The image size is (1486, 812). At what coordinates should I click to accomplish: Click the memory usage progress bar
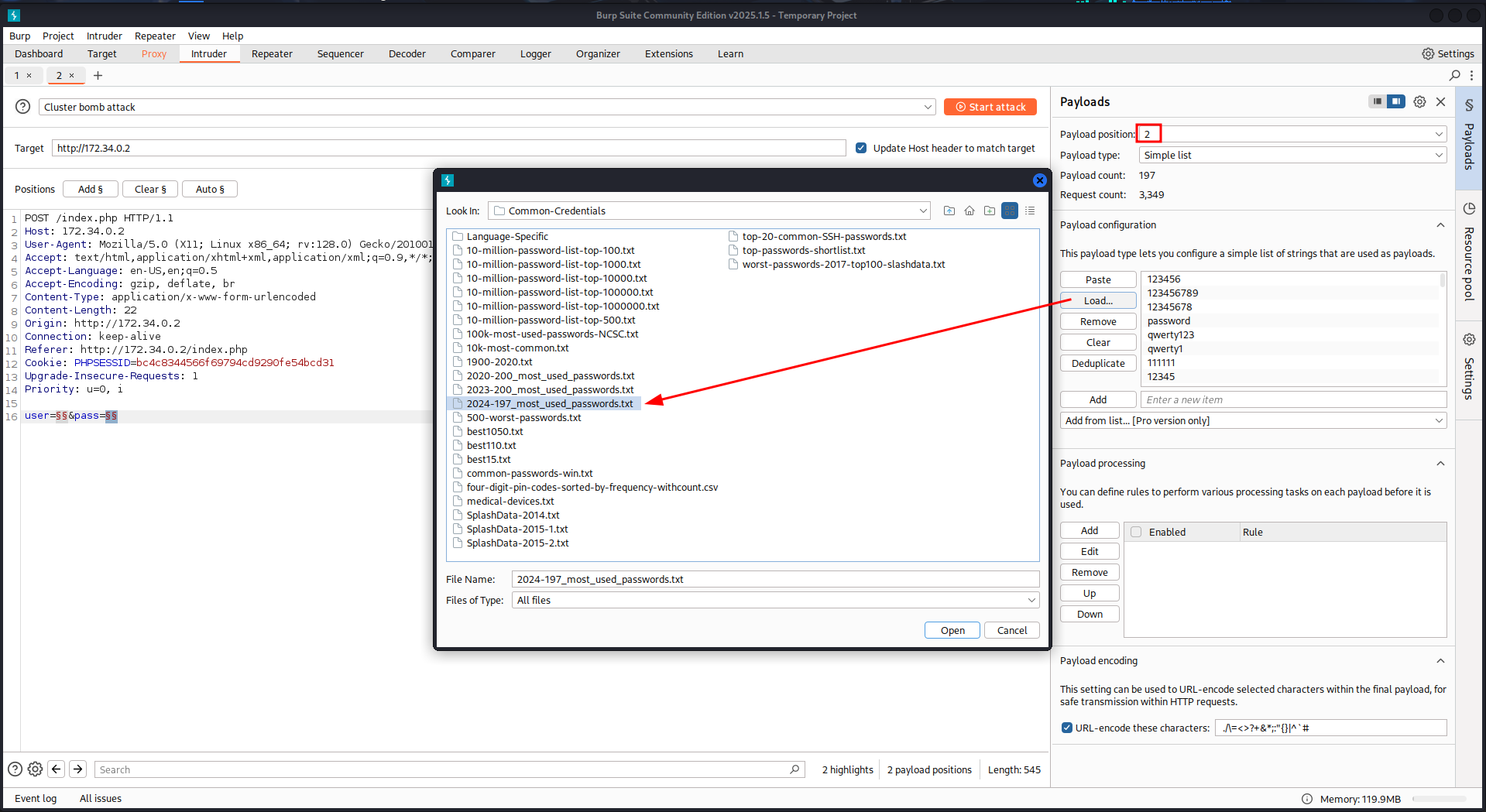point(1440,799)
